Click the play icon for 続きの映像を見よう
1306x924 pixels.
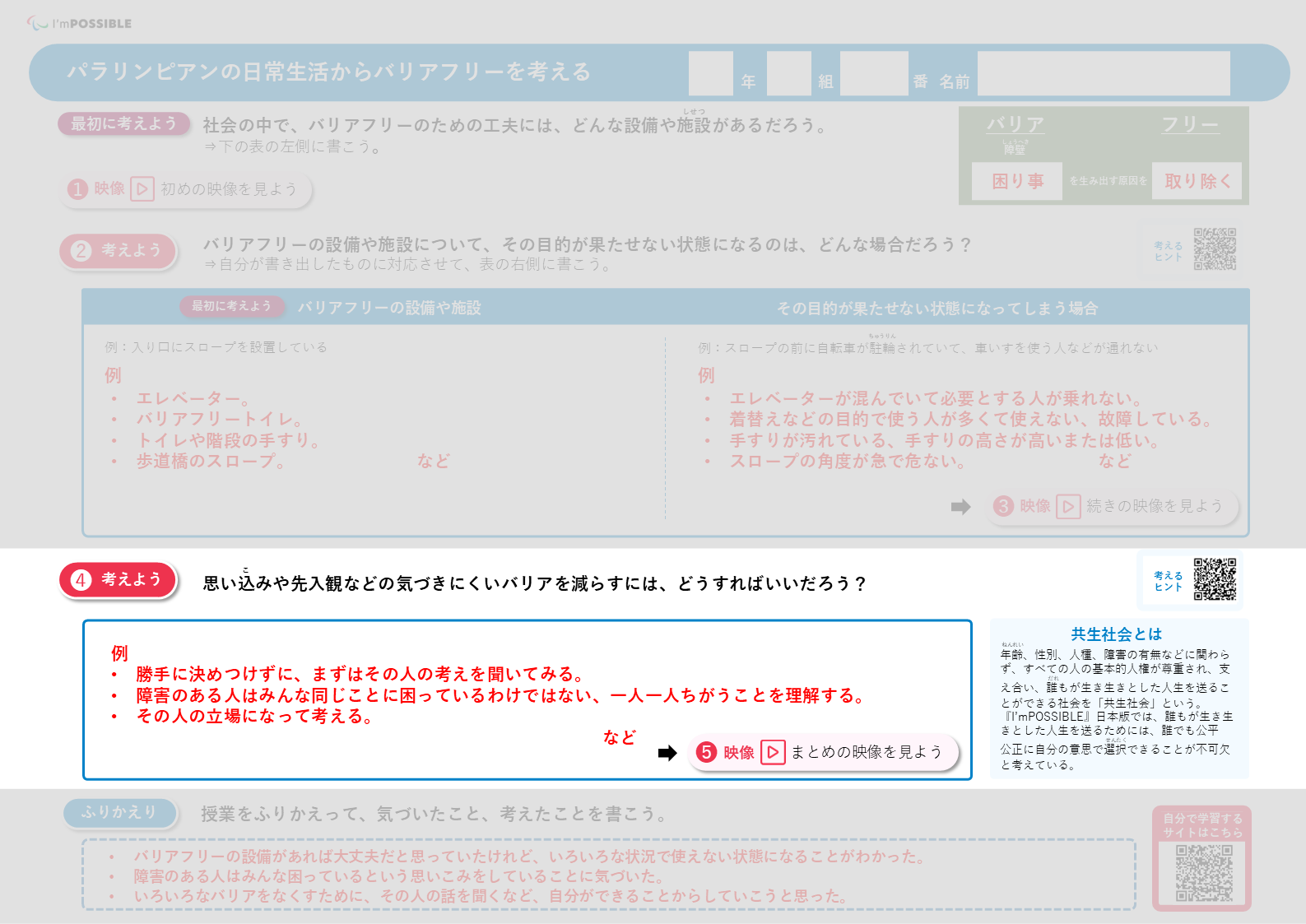(x=1067, y=506)
